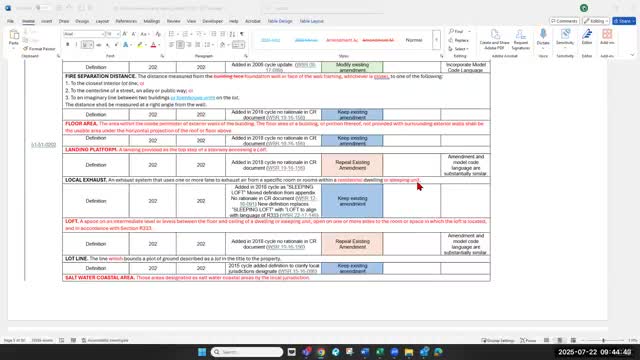The width and height of the screenshot is (640, 360).
Task: Center-align the text
Action: coord(180,44)
